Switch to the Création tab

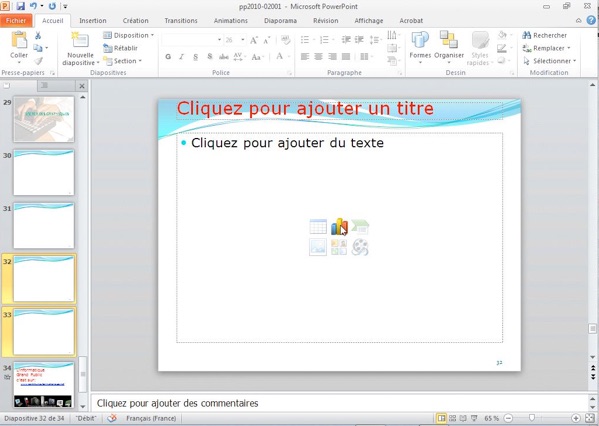(136, 21)
